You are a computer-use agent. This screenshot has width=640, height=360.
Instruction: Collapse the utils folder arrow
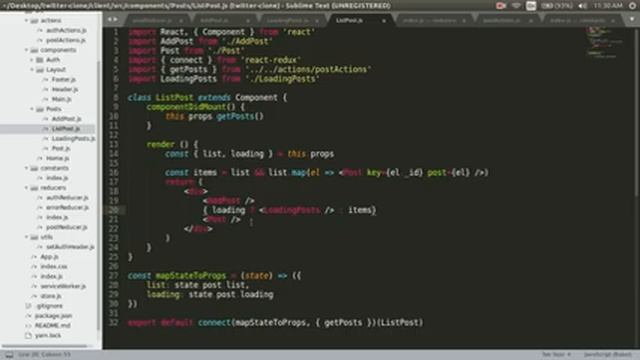coord(27,237)
